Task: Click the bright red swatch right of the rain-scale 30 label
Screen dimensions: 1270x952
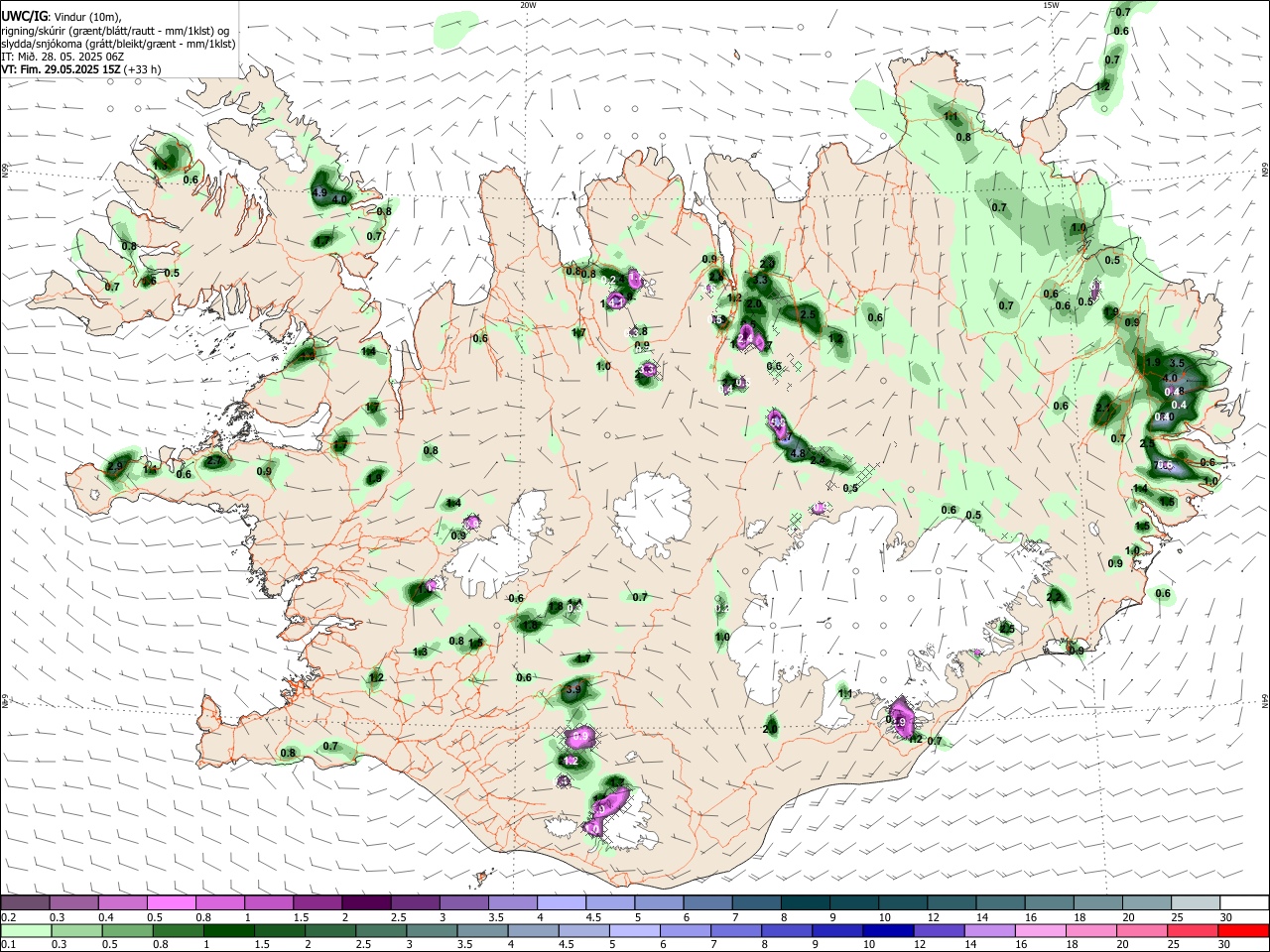Action: coord(1243,930)
